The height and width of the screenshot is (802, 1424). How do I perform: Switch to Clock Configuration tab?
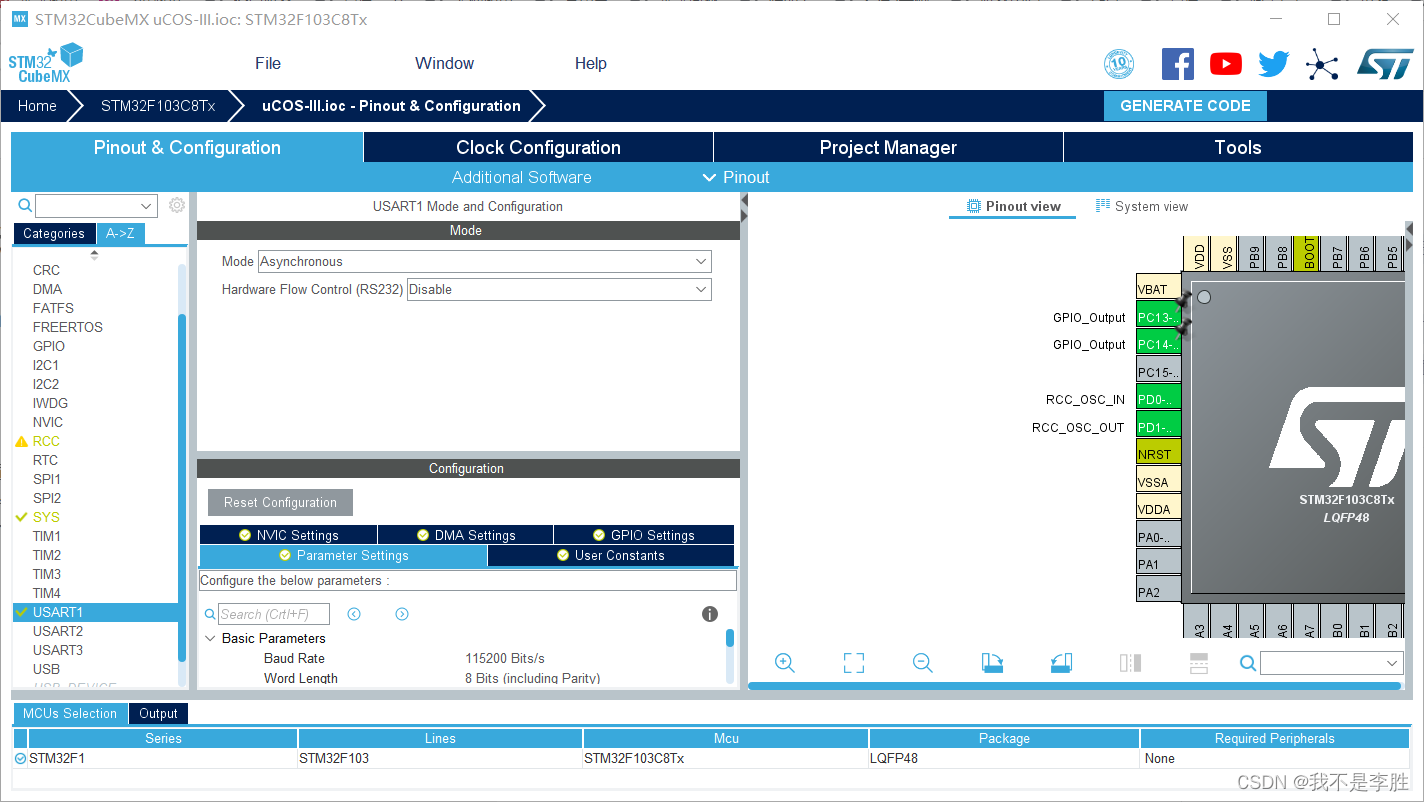point(538,147)
